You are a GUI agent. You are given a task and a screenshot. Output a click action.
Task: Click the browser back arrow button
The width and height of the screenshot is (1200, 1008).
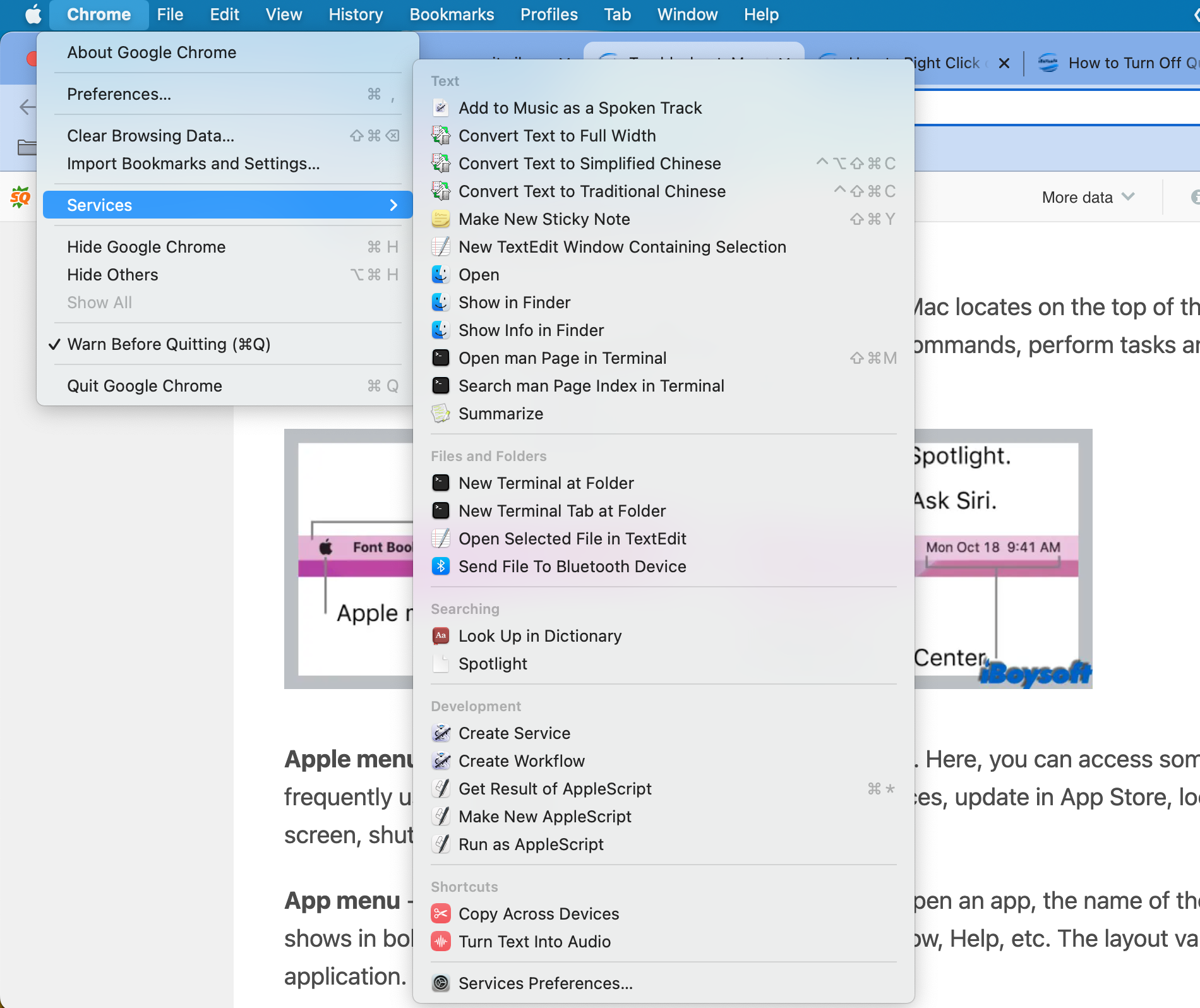(x=27, y=107)
